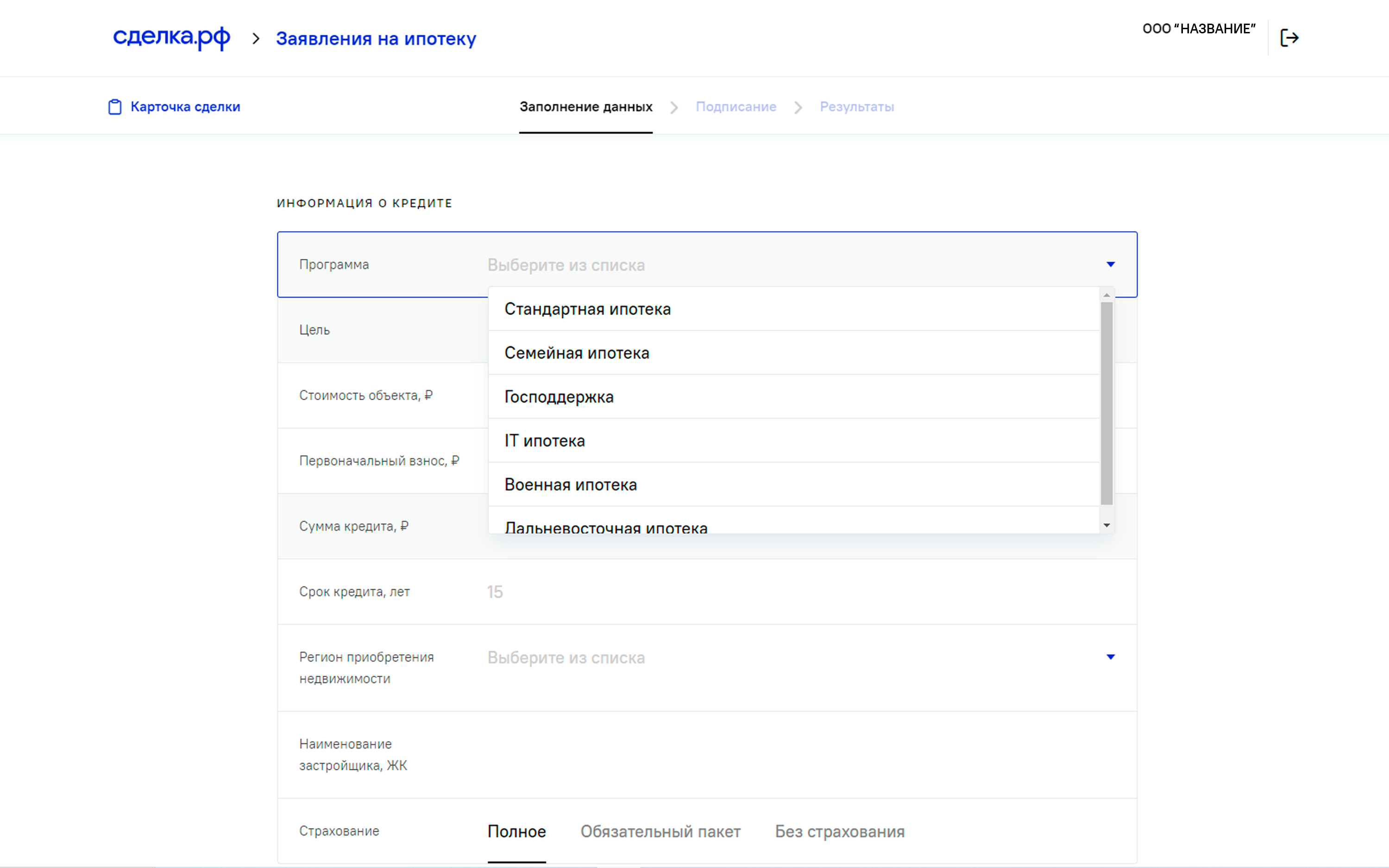
Task: Click breadcrumb chevron after the сделка.рф logo
Action: (x=256, y=38)
